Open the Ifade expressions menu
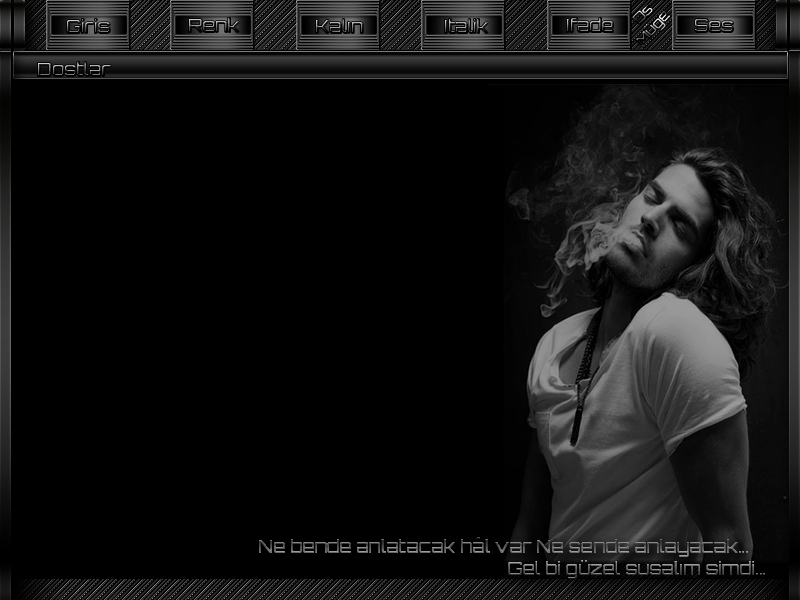This screenshot has height=600, width=800. tap(589, 26)
